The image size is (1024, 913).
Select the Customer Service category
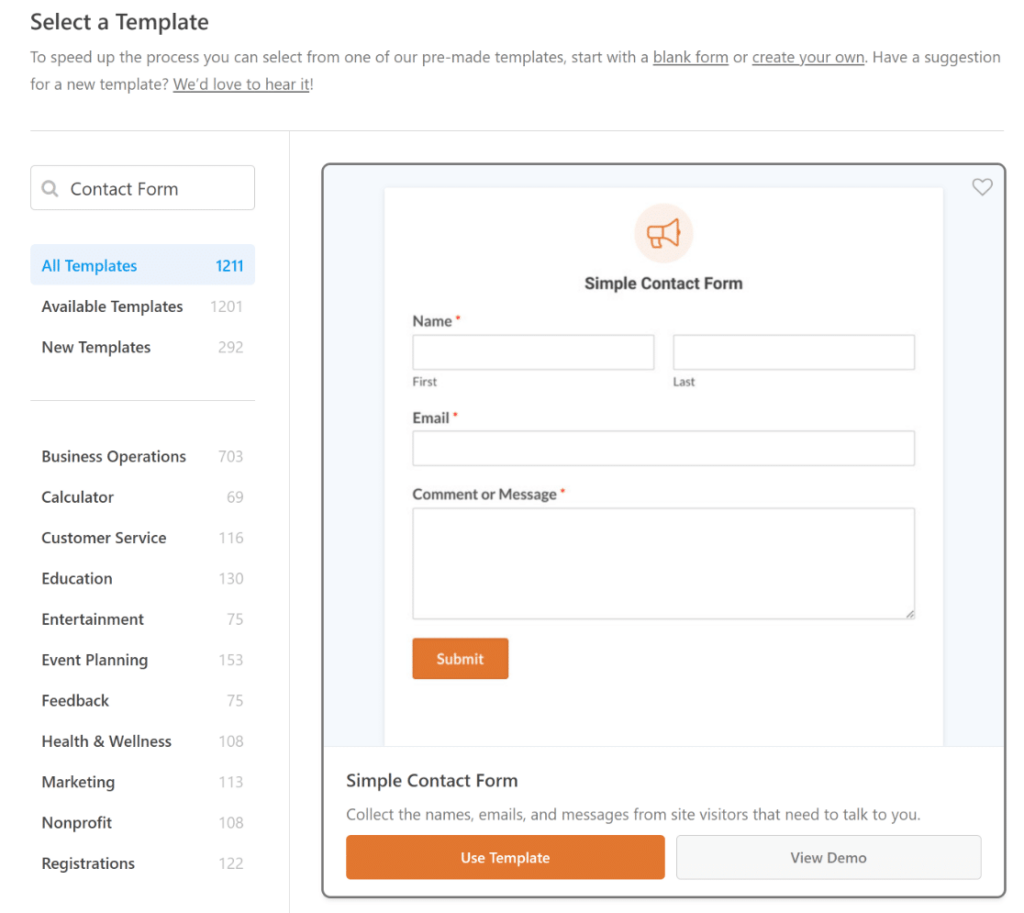(x=104, y=537)
